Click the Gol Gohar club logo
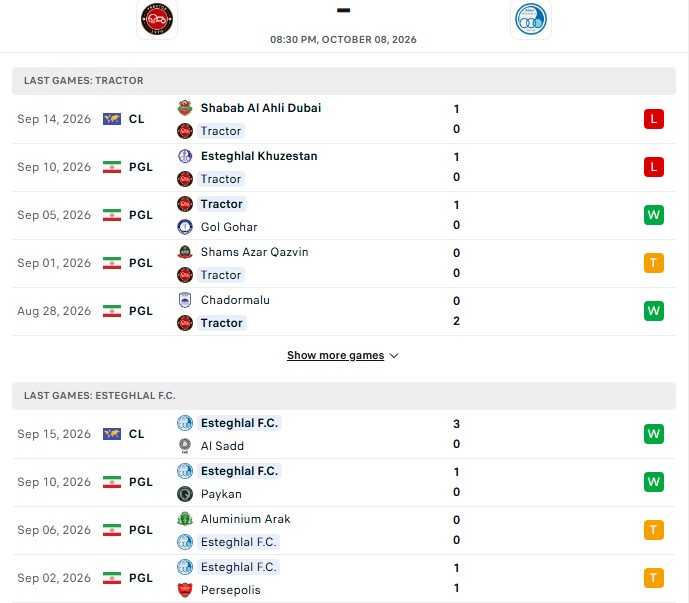This screenshot has width=689, height=603. click(185, 227)
